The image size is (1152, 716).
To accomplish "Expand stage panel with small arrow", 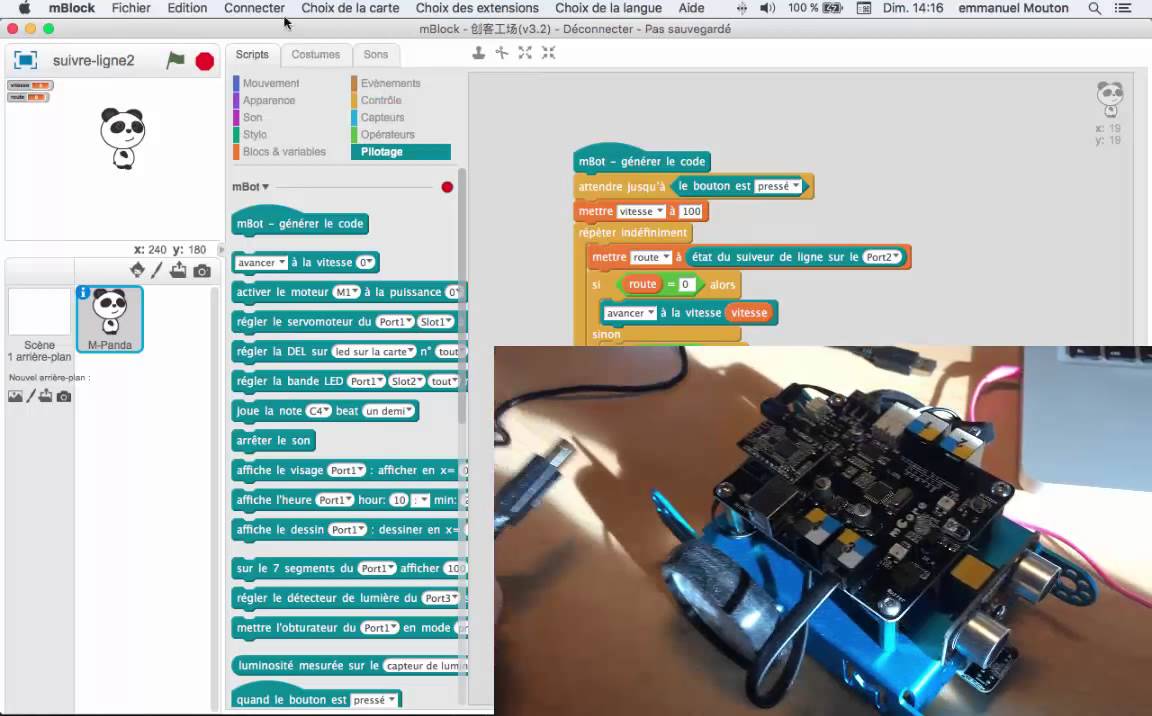I will (x=221, y=250).
